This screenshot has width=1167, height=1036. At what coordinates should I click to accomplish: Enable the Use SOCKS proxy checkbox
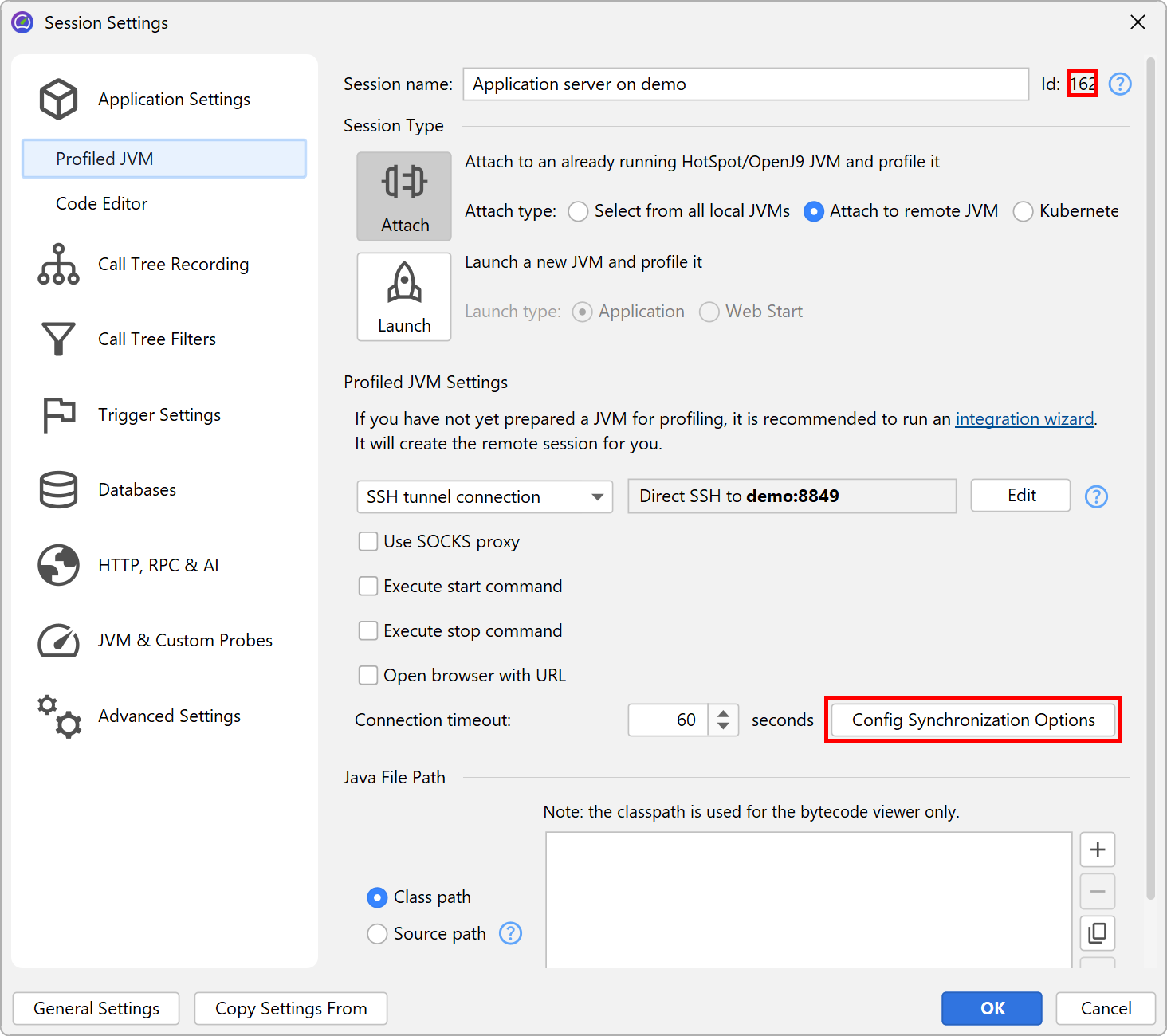click(x=368, y=542)
